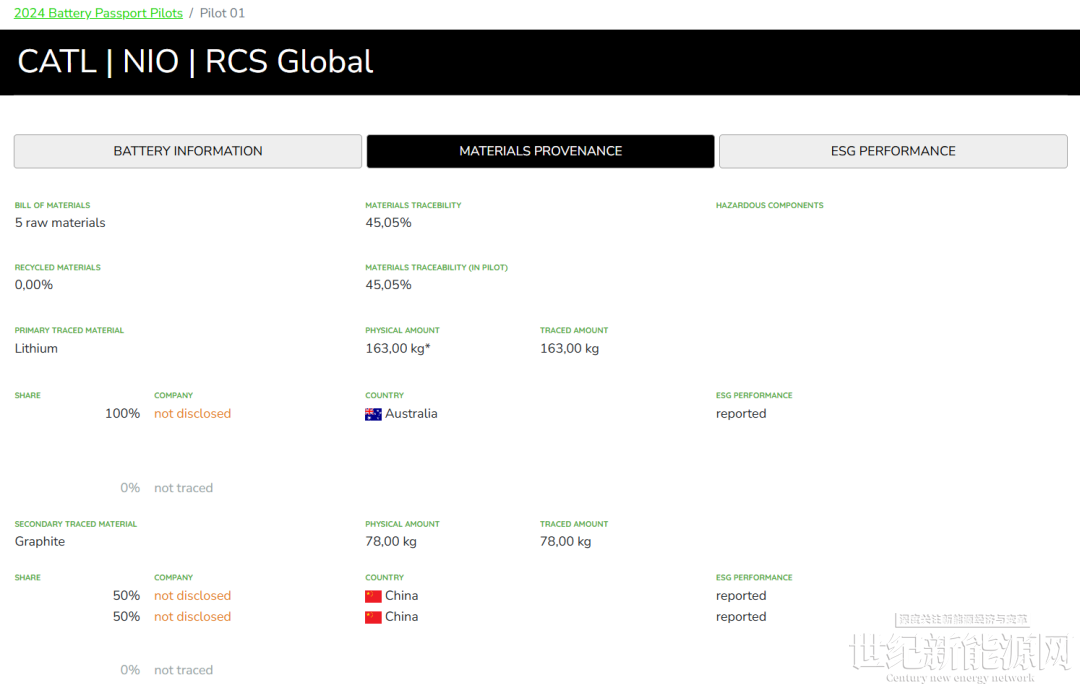Click the Graphite traced amount 78,00 kg value
The width and height of the screenshot is (1080, 688).
565,542
